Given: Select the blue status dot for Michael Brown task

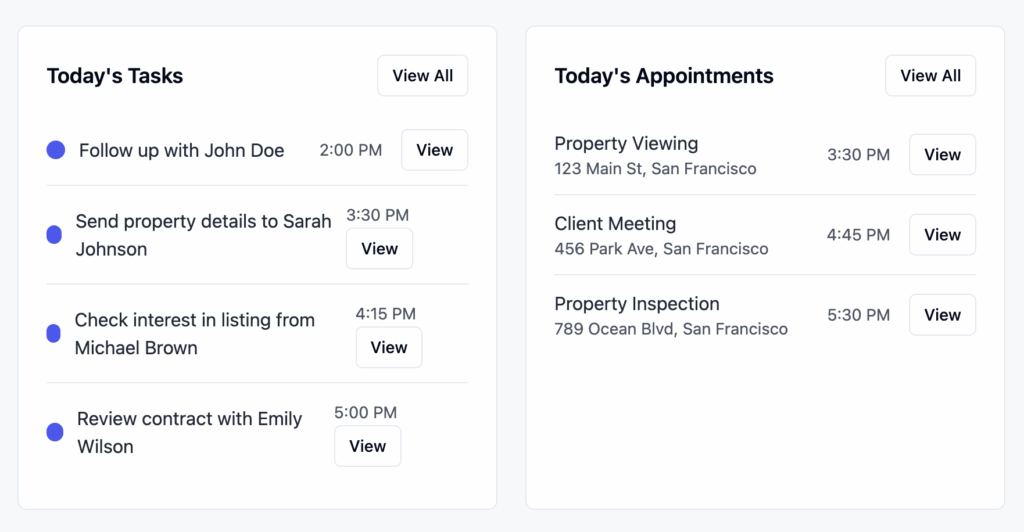Looking at the screenshot, I should click(x=54, y=334).
